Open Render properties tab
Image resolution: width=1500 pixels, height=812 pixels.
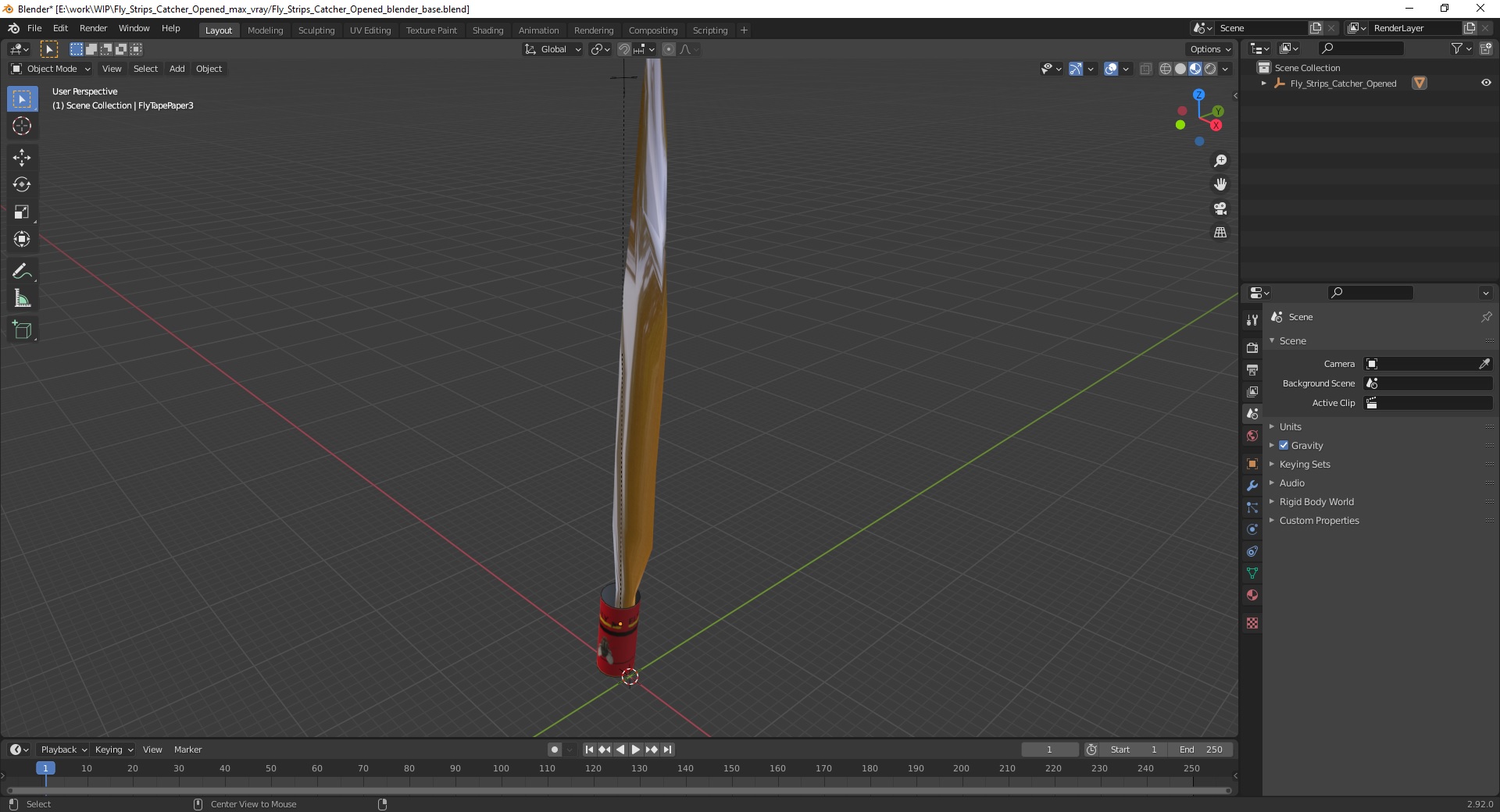1252,347
